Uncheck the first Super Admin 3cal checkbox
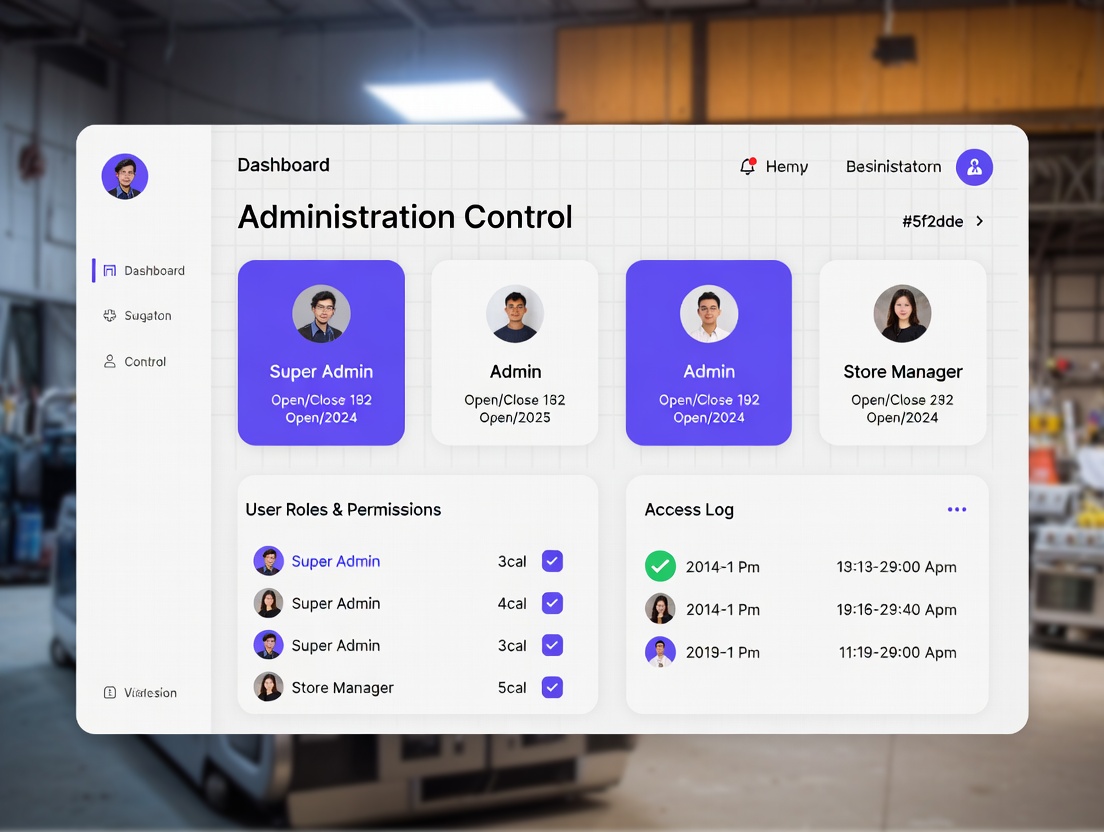 coord(552,561)
